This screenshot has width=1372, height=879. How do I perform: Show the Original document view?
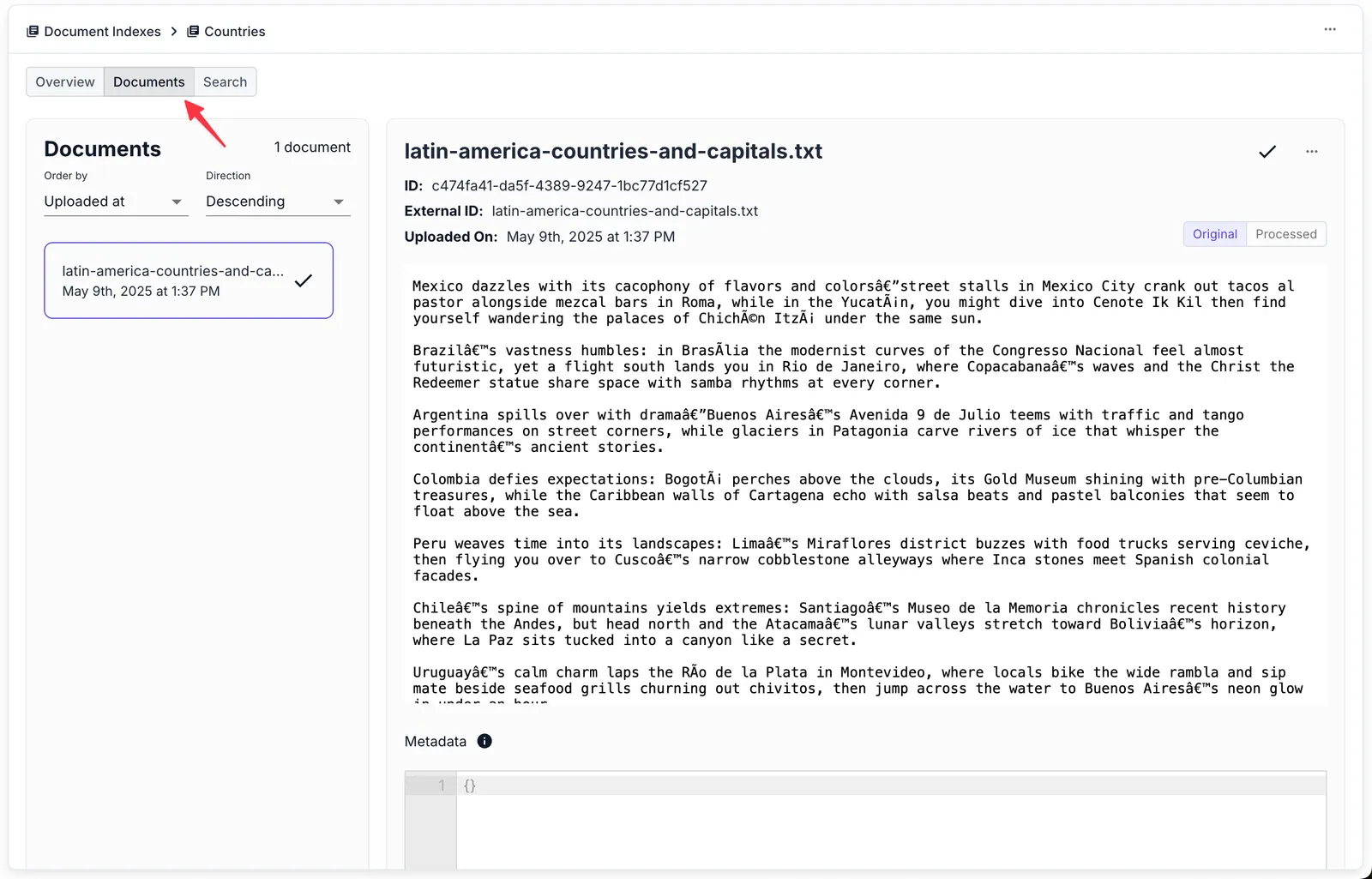[x=1215, y=234]
